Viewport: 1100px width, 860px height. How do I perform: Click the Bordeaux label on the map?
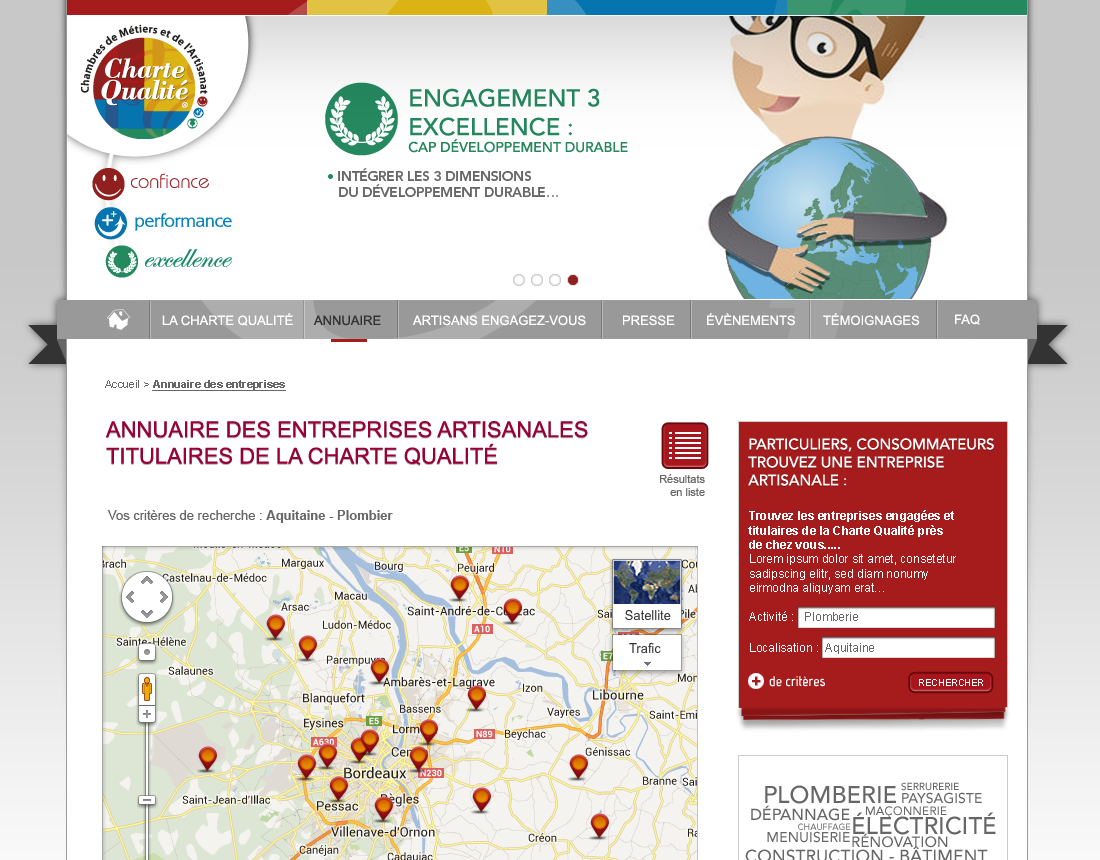[375, 773]
